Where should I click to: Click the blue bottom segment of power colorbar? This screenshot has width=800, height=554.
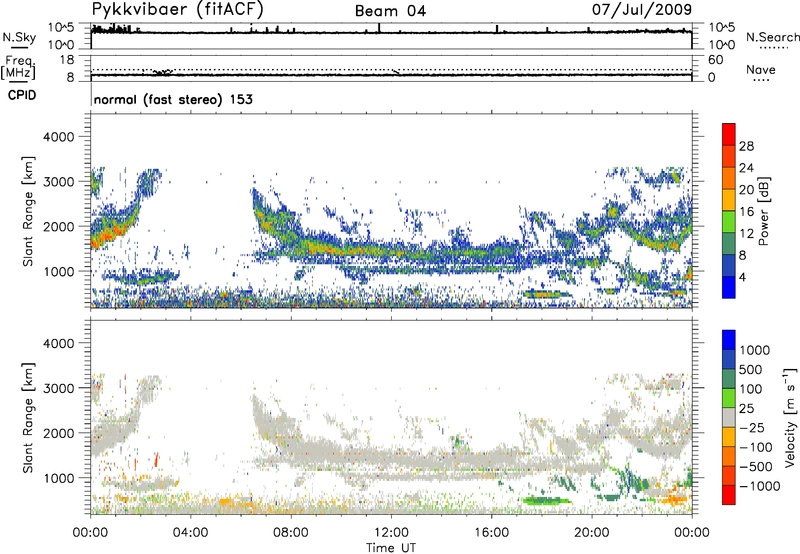(x=729, y=287)
